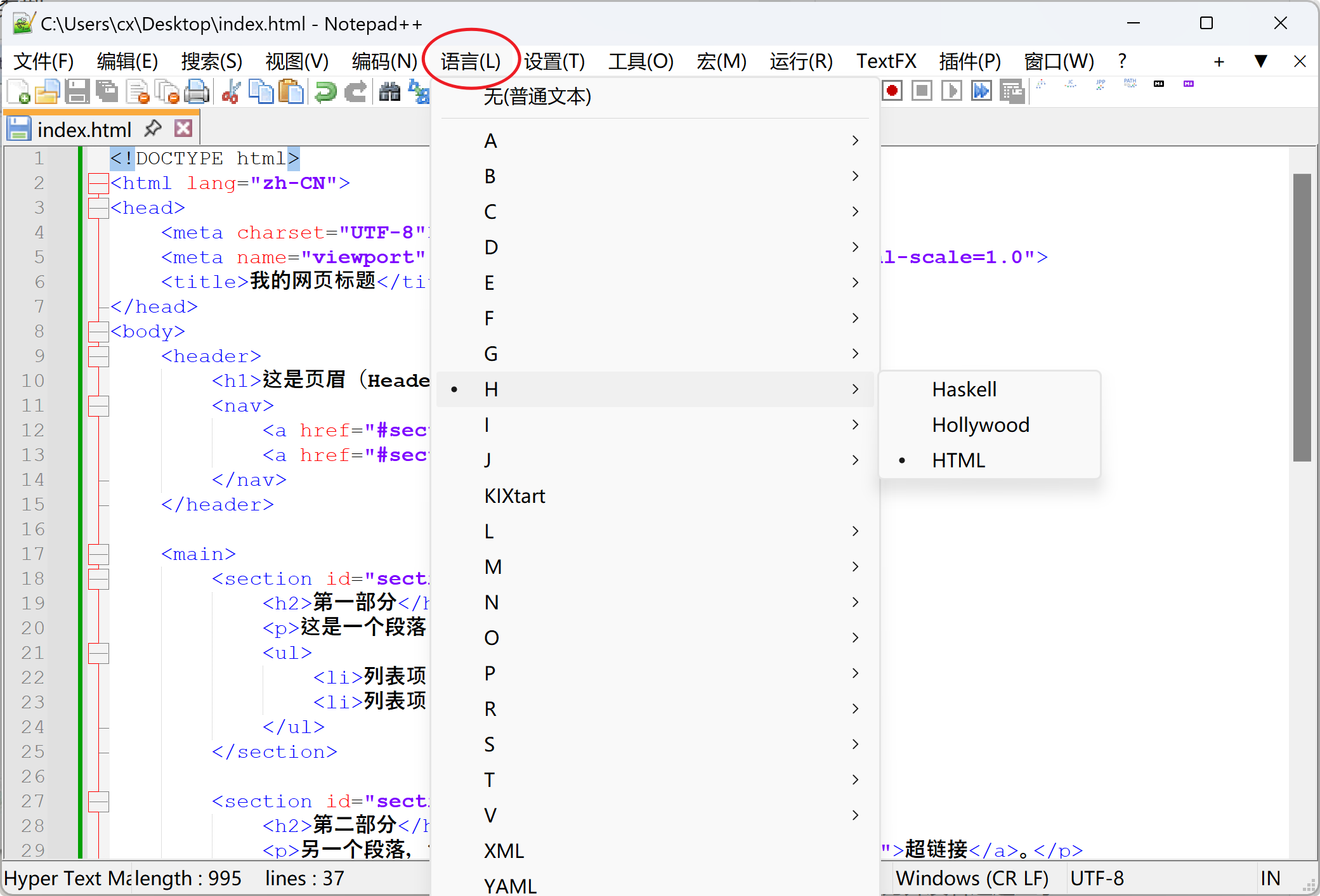This screenshot has height=896, width=1320.
Task: Click the New file toolbar icon
Action: pyautogui.click(x=18, y=92)
